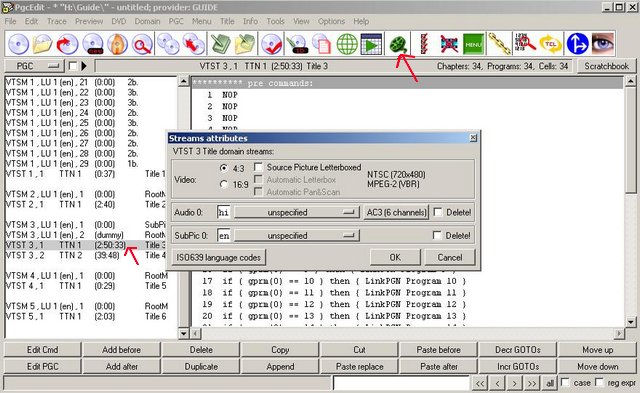Click the disc with document pages icon
Image resolution: width=640 pixels, height=393 pixels.
click(x=322, y=44)
